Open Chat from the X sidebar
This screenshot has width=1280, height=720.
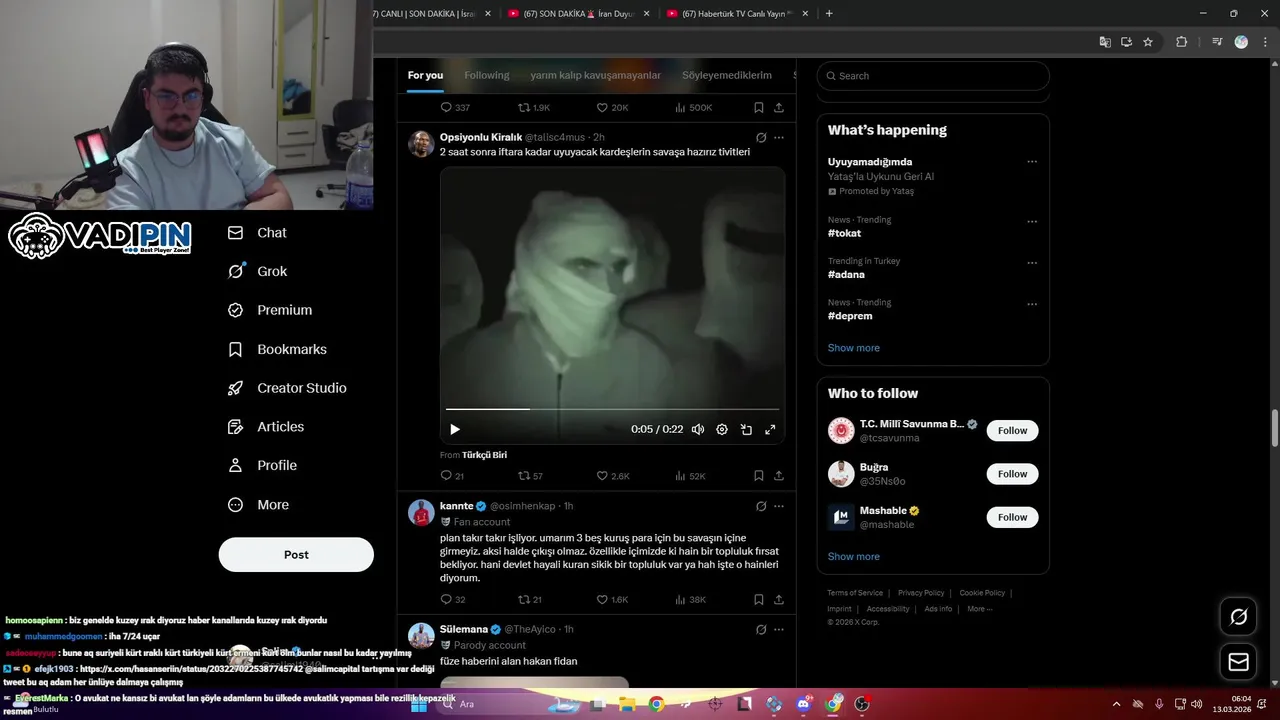[256, 232]
